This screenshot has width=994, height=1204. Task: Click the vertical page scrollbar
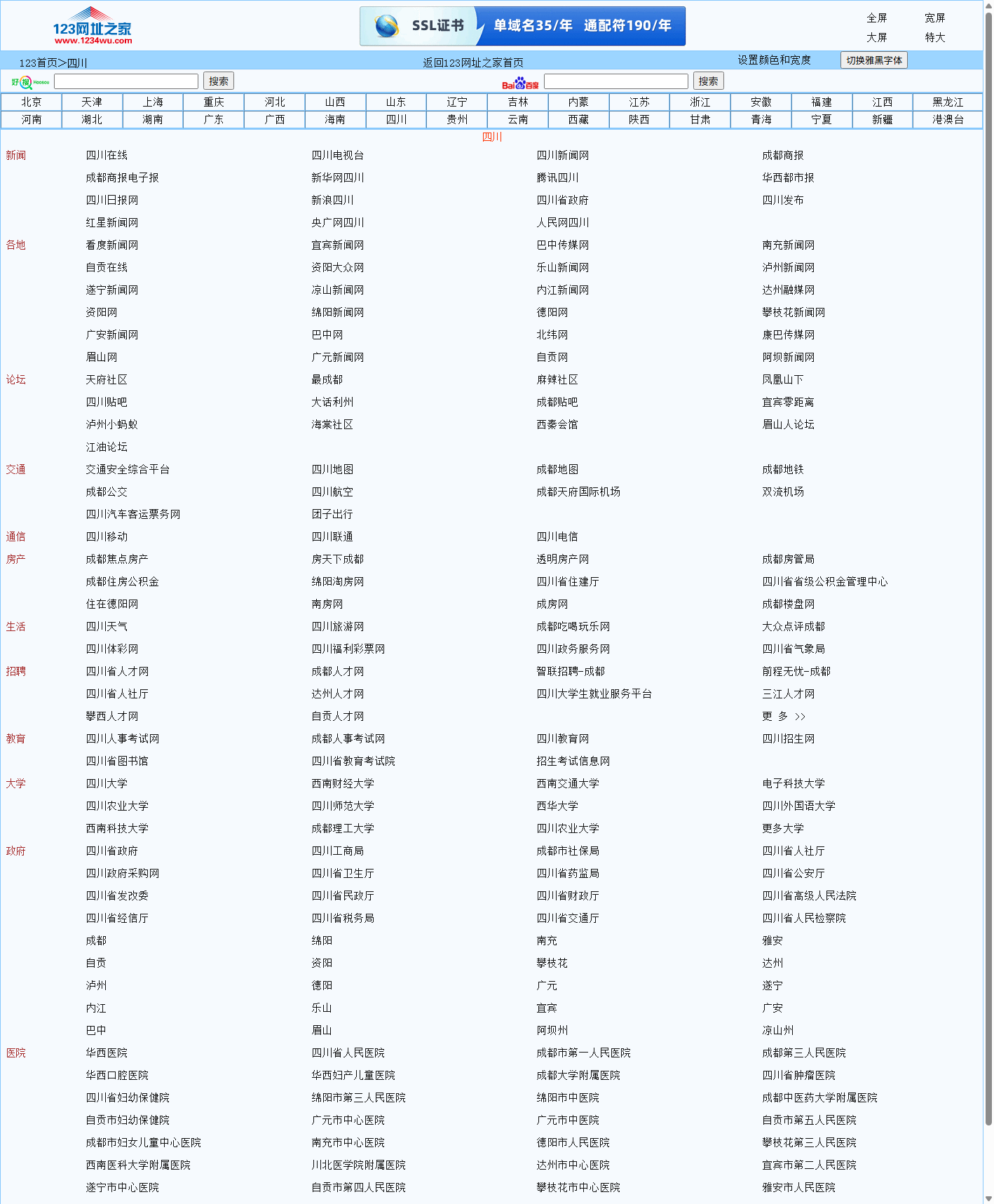988,561
